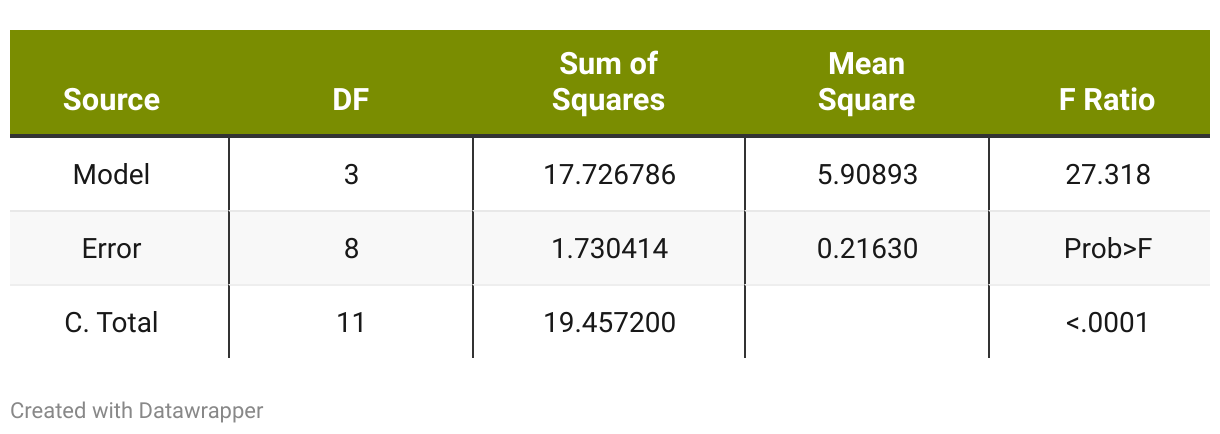Viewport: 1220px width, 434px height.
Task: Click the DF column header
Action: pyautogui.click(x=351, y=100)
